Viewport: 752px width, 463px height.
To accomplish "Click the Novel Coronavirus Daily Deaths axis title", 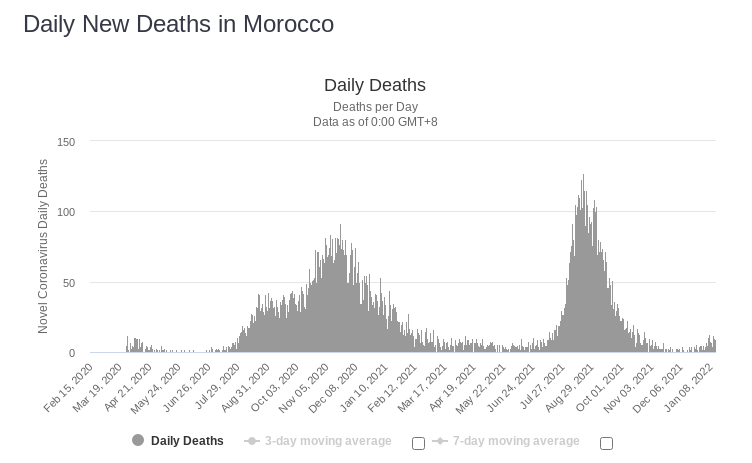I will (x=43, y=246).
